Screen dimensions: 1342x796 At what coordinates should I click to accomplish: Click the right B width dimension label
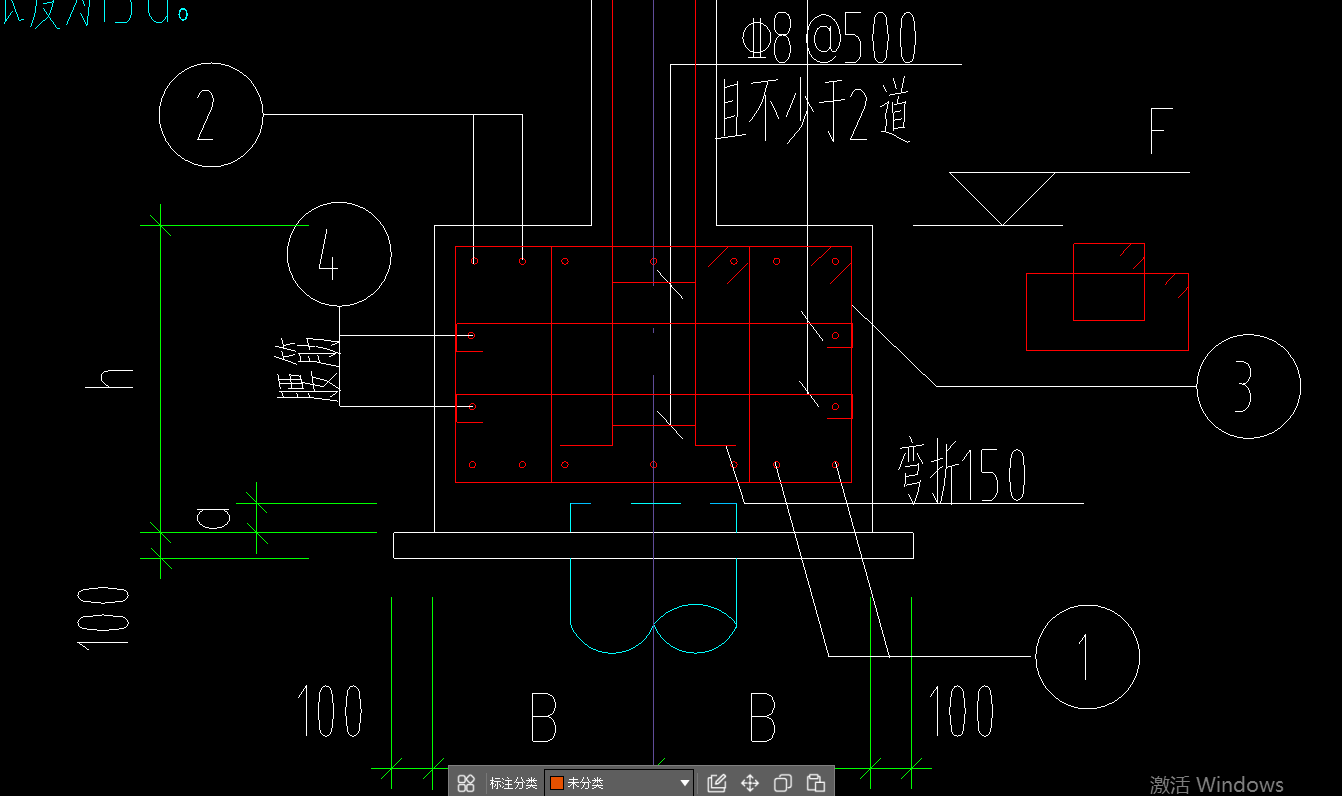tap(762, 718)
